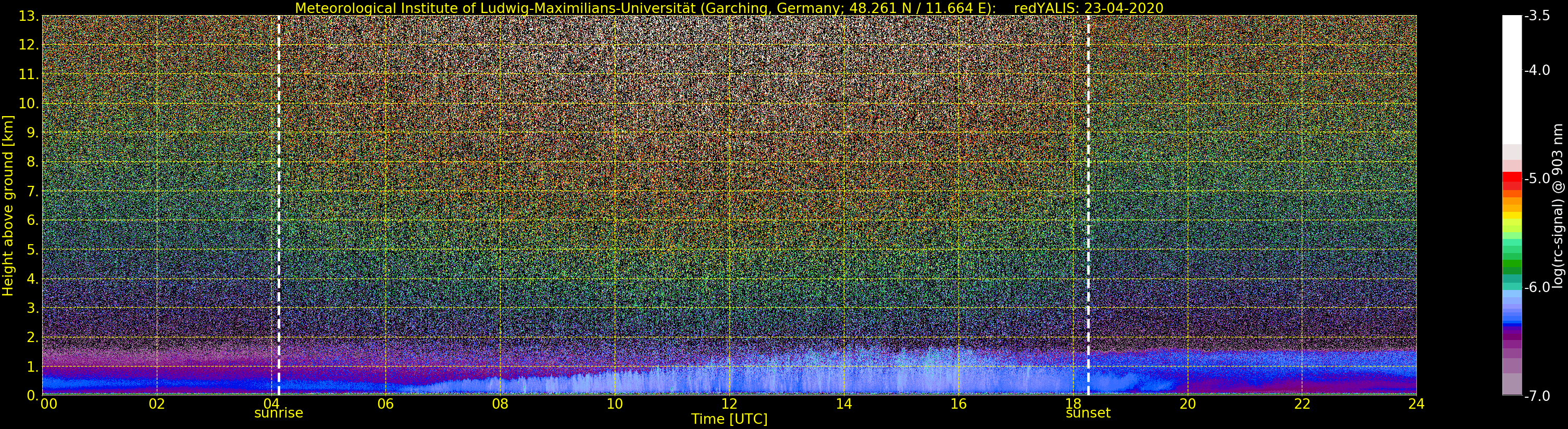Click the 'Time [UTC]' axis title
The image size is (1568, 429).
729,419
